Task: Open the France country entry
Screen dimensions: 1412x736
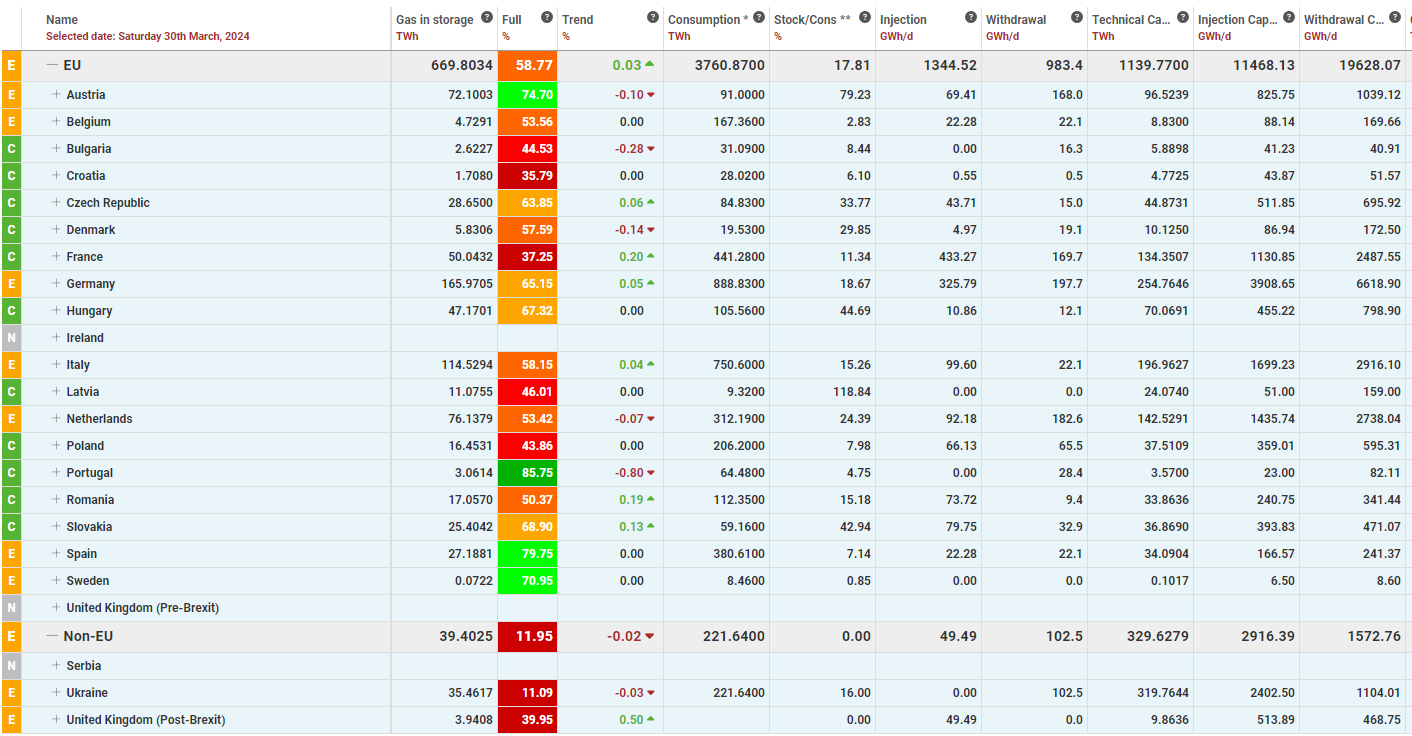Action: (x=85, y=257)
